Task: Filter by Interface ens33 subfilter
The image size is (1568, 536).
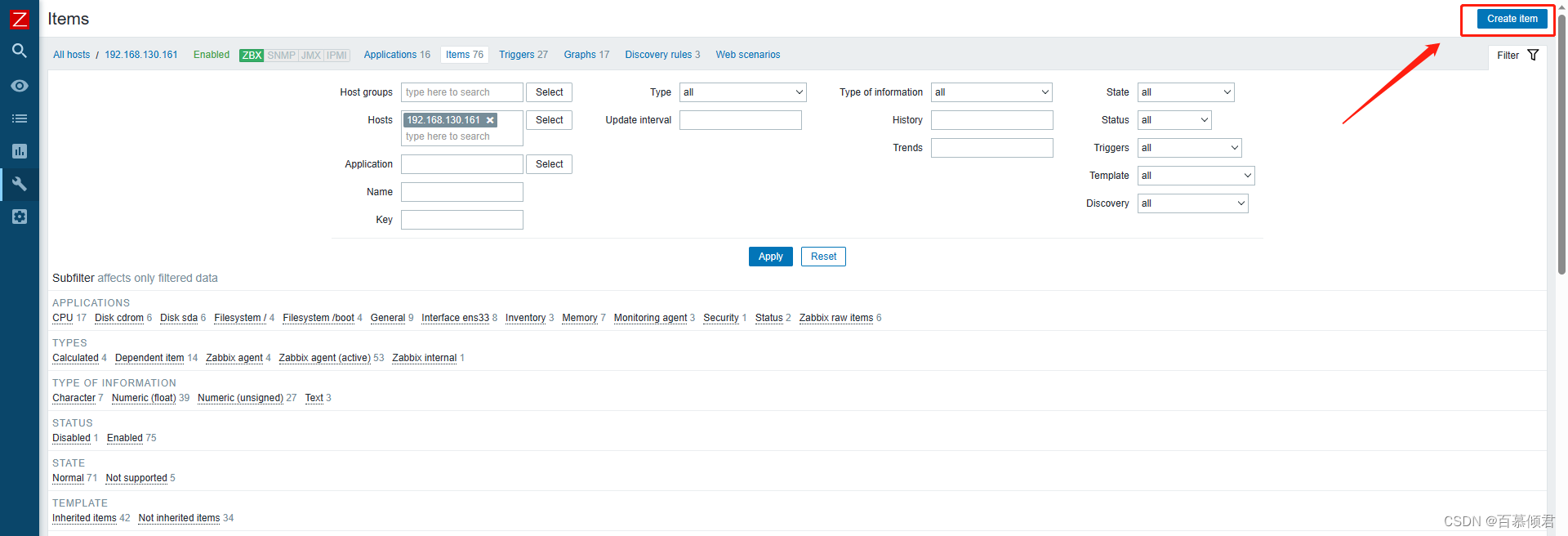Action: click(456, 318)
